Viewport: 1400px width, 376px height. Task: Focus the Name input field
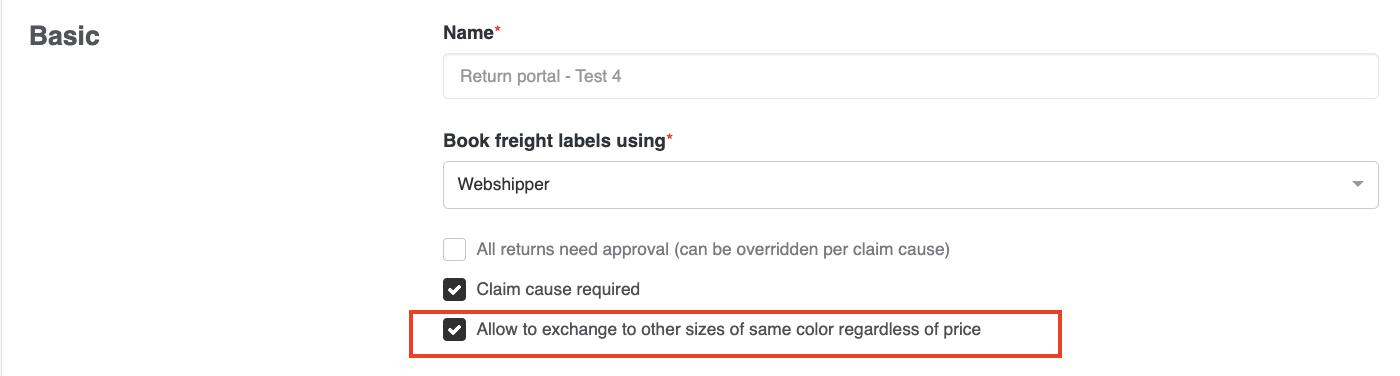pos(911,75)
